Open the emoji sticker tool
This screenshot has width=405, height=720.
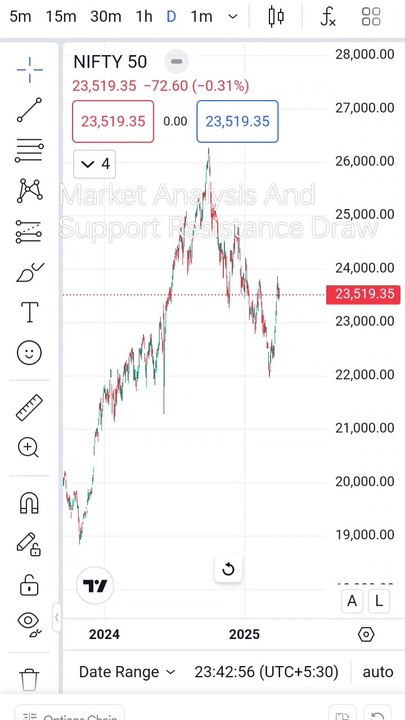29,353
